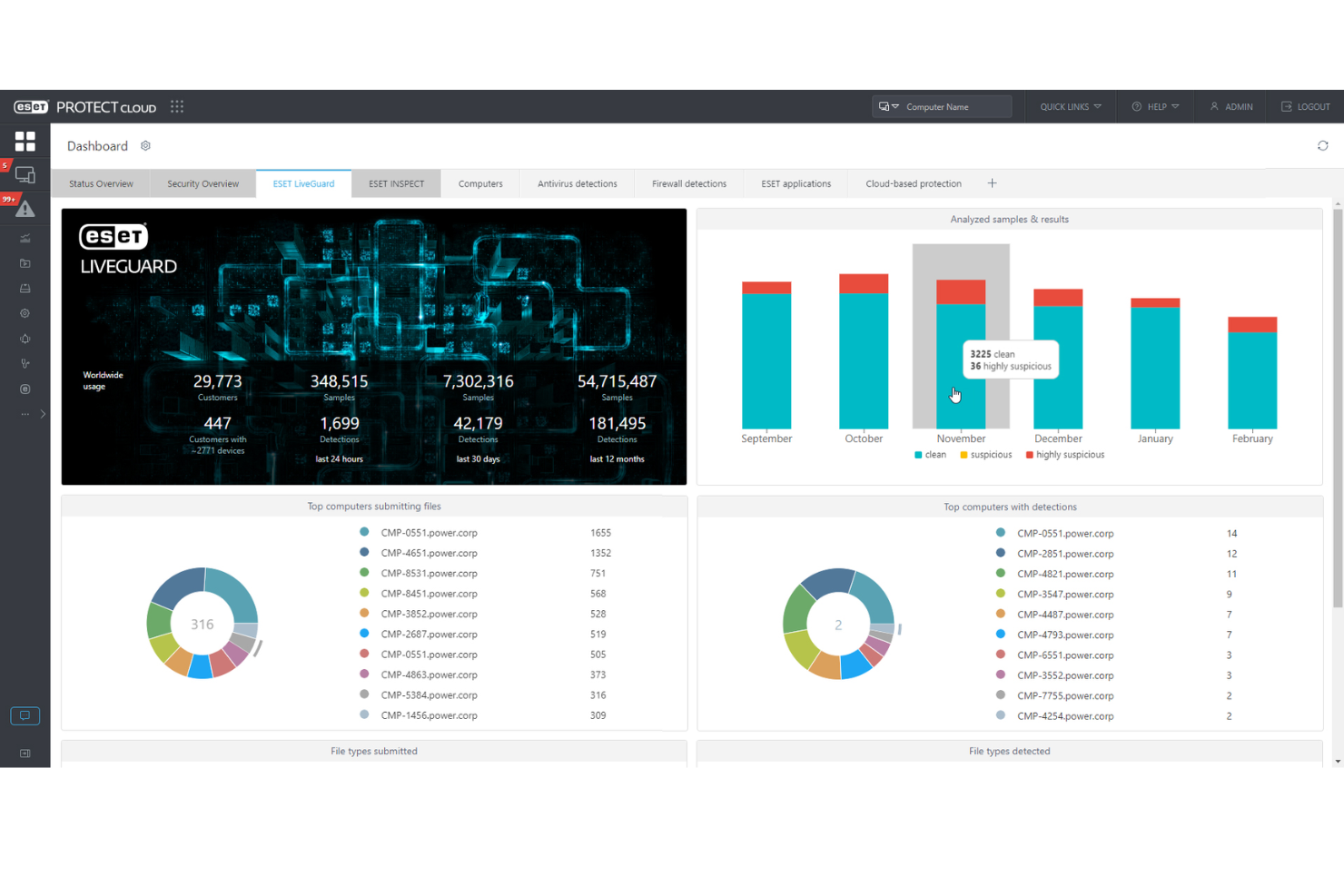Click the Analyzed samples & results header
Screen dimensions: 1344x896
tap(1009, 219)
